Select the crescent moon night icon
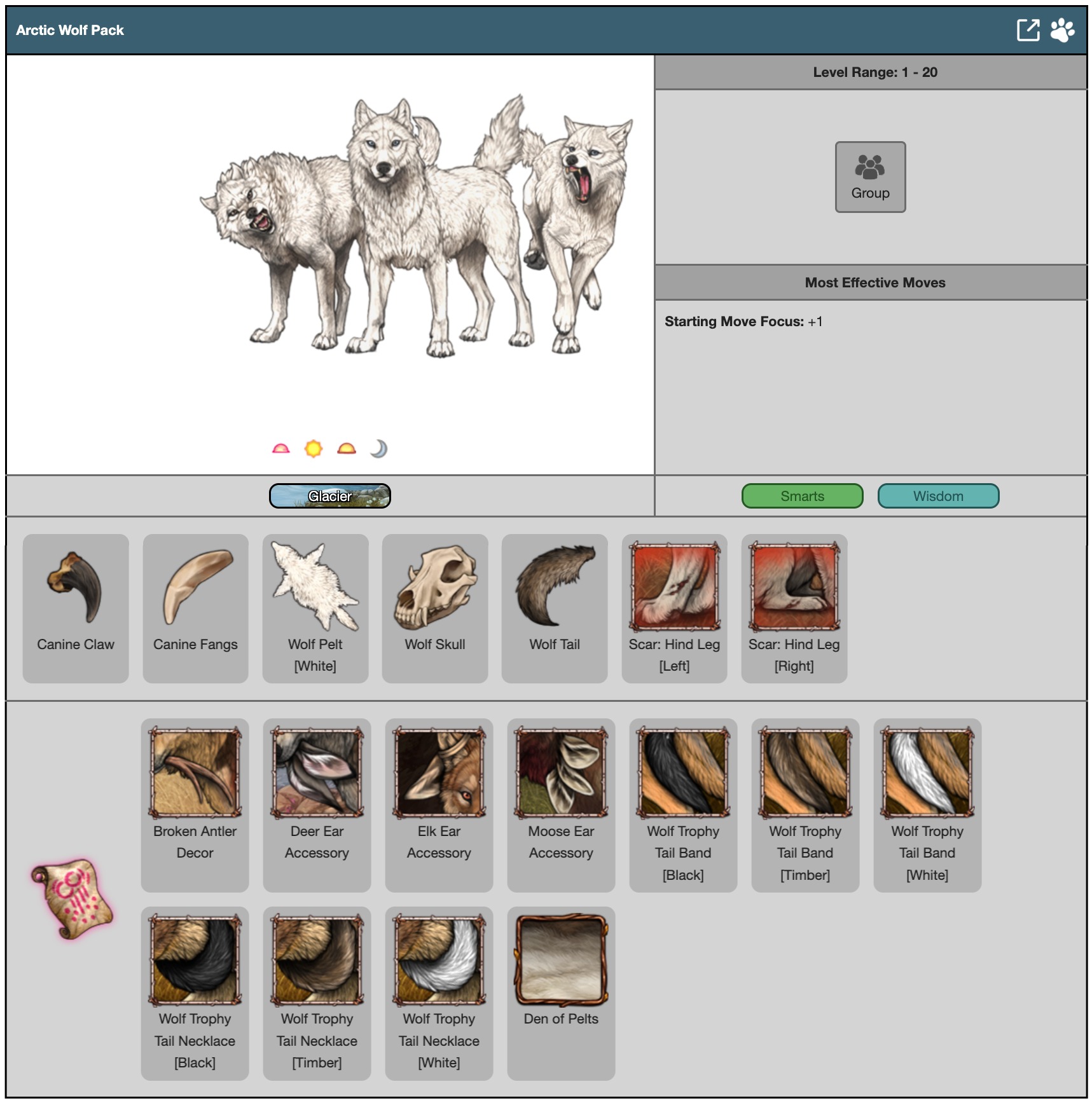The width and height of the screenshot is (1092, 1103). (x=378, y=449)
